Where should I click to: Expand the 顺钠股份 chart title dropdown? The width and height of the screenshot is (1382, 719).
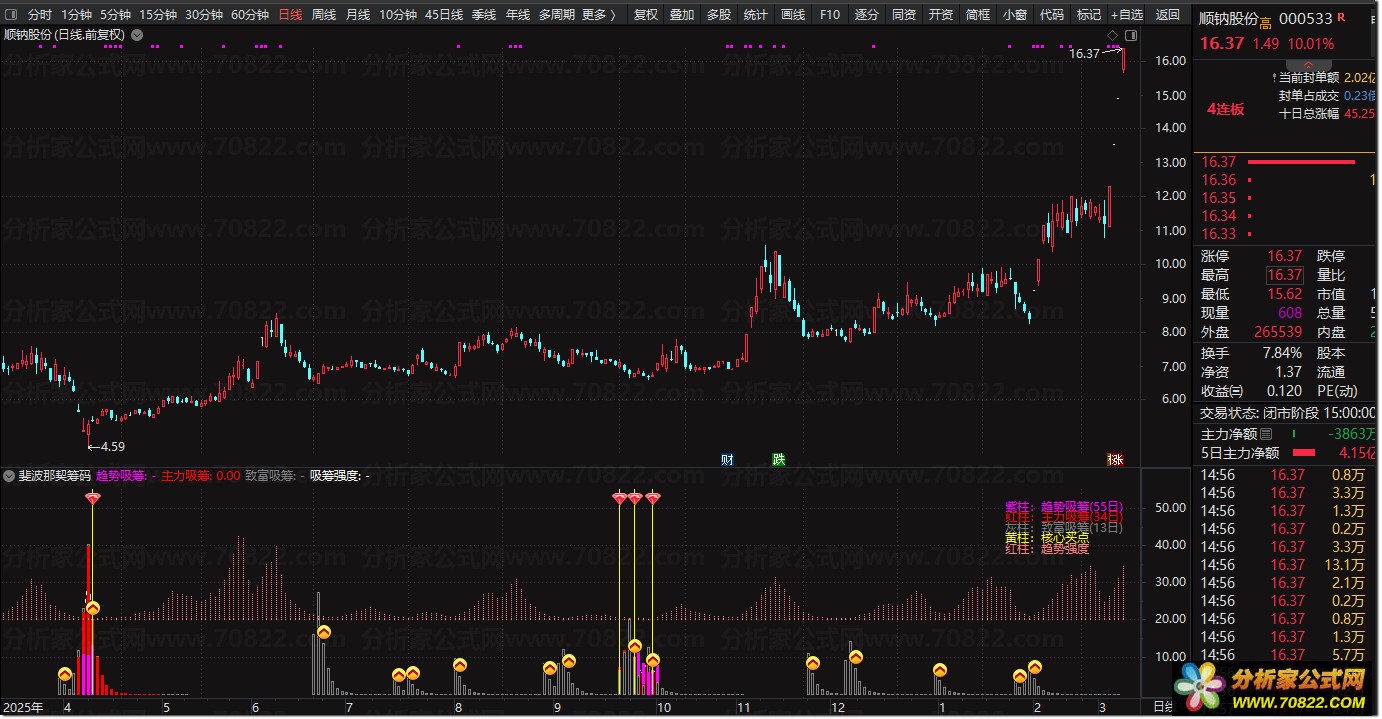137,34
